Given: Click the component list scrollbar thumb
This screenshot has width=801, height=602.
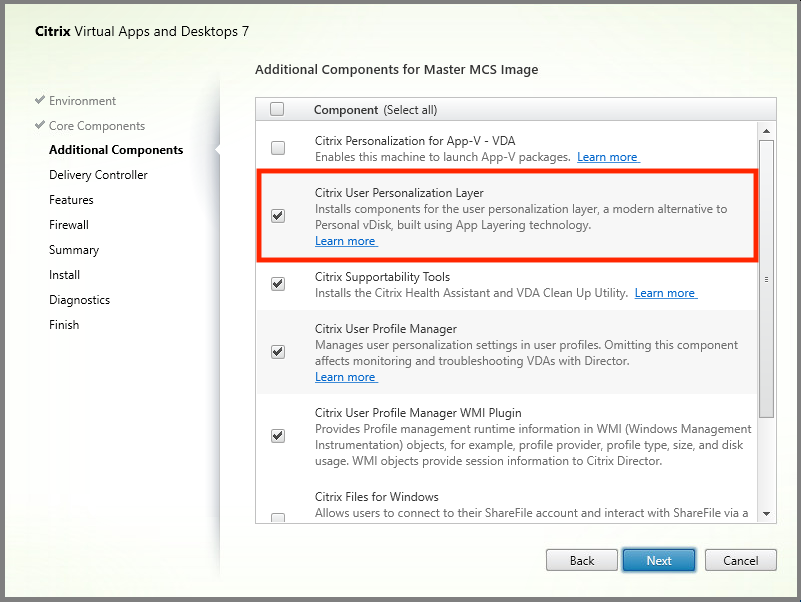Looking at the screenshot, I should point(767,278).
